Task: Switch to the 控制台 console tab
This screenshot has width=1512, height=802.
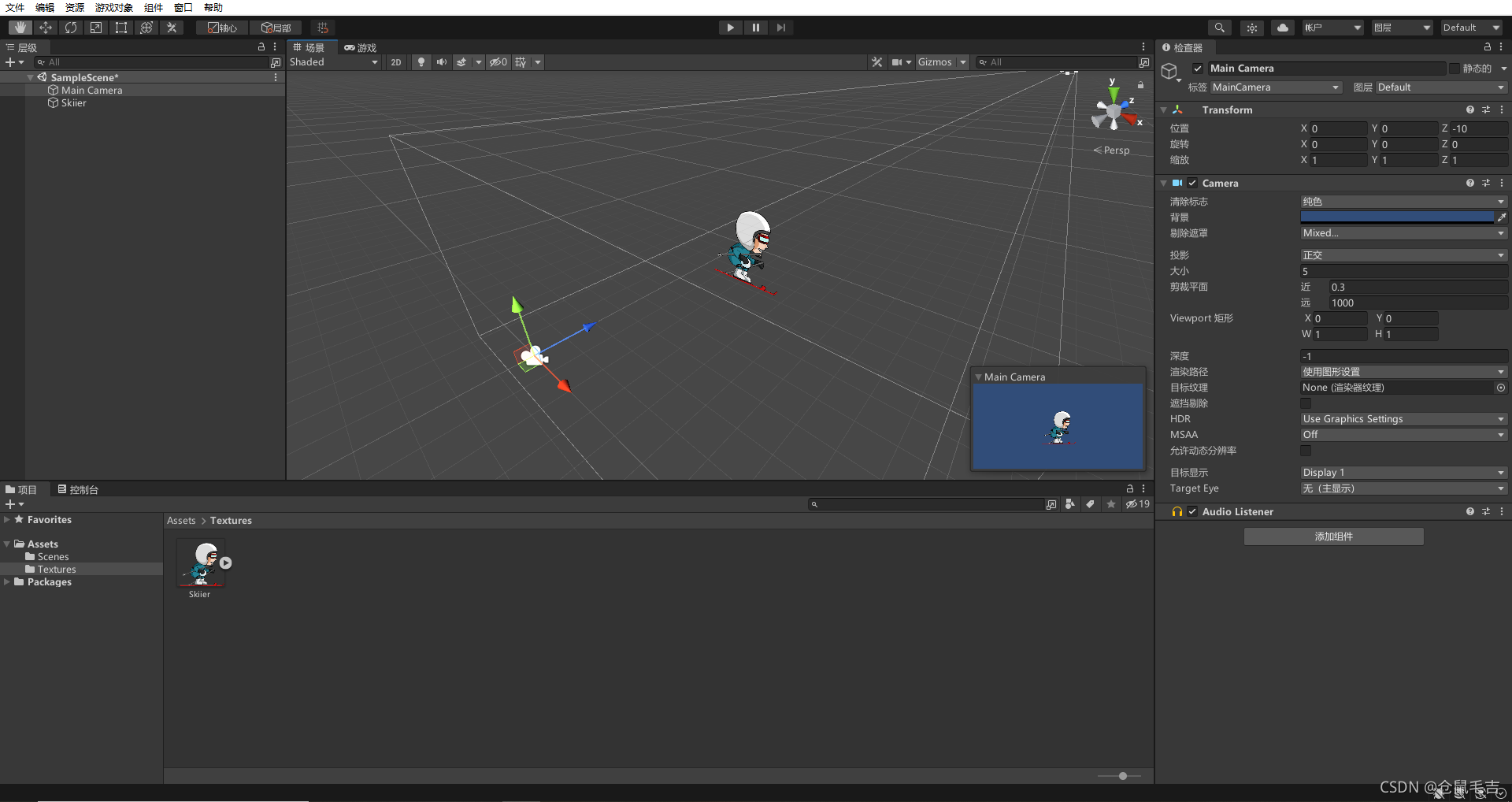Action: [78, 490]
